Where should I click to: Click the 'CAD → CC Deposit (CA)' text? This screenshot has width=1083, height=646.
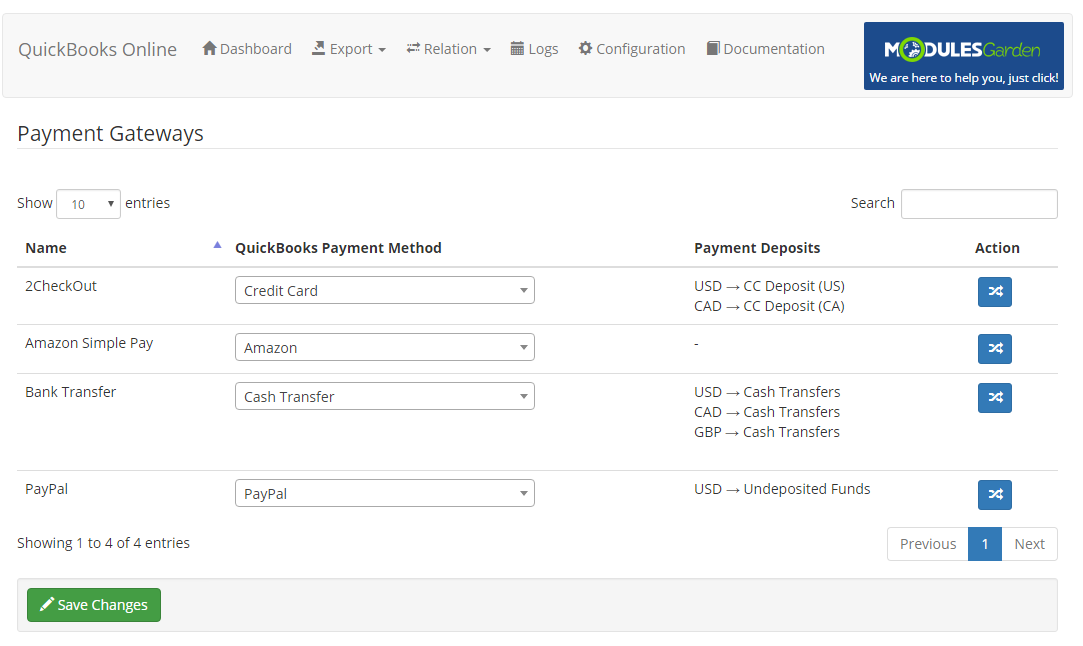click(769, 306)
